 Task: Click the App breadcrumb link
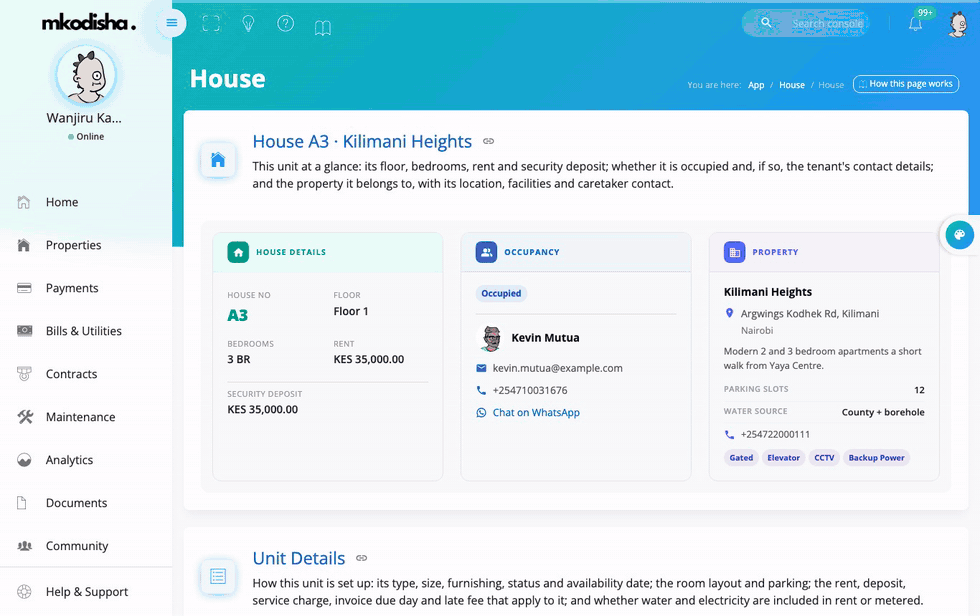pyautogui.click(x=756, y=85)
